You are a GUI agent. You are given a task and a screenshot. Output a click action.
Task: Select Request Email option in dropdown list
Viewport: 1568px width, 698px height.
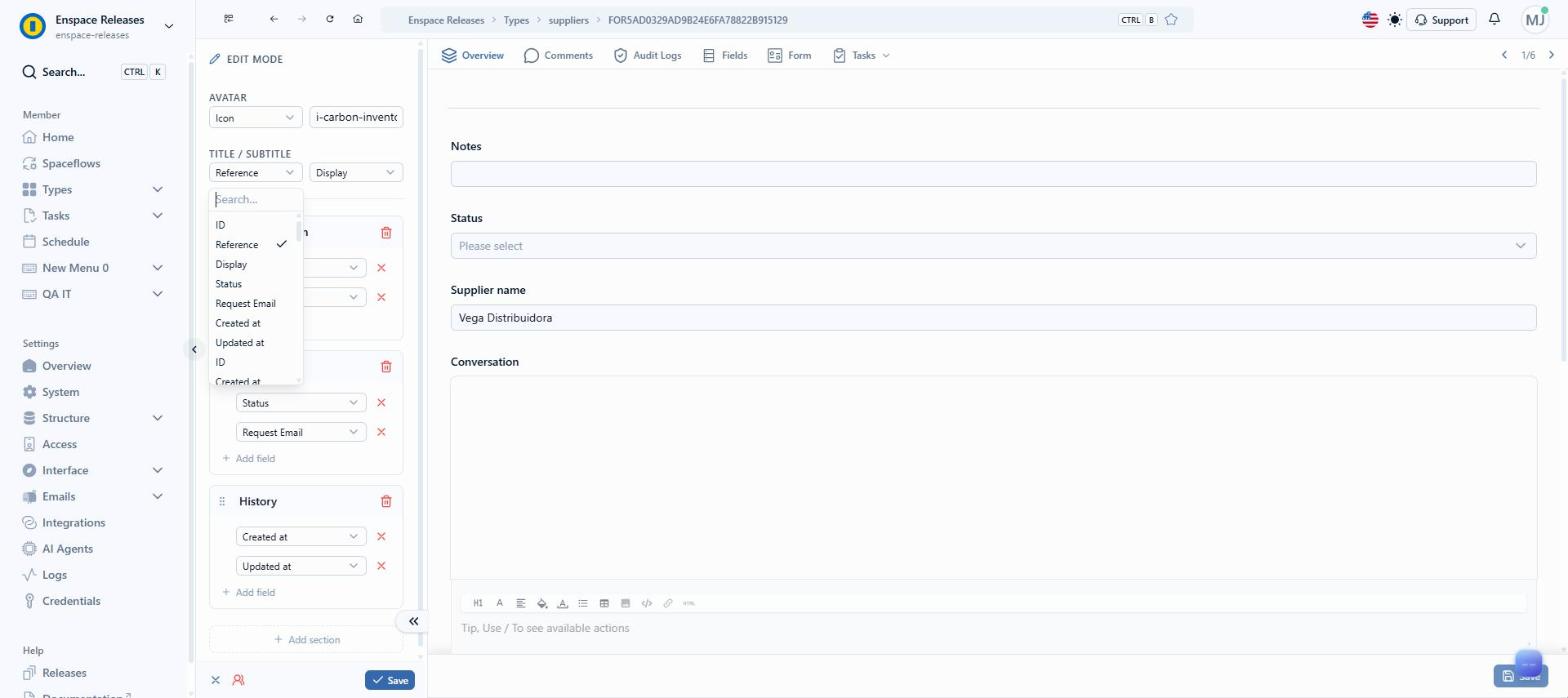point(245,304)
